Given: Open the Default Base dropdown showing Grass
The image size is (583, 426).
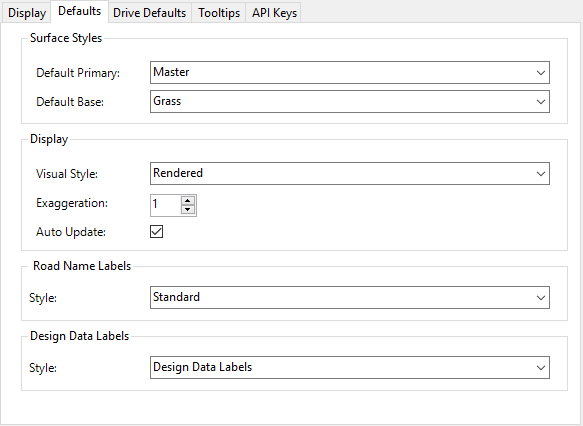Looking at the screenshot, I should pyautogui.click(x=350, y=101).
